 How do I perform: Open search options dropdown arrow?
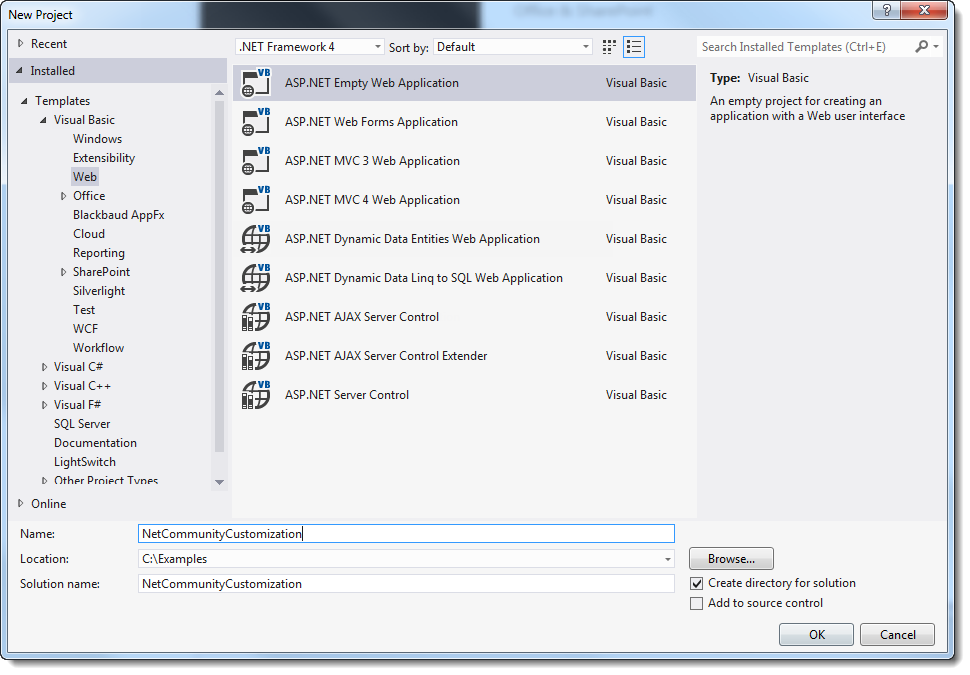tap(936, 46)
